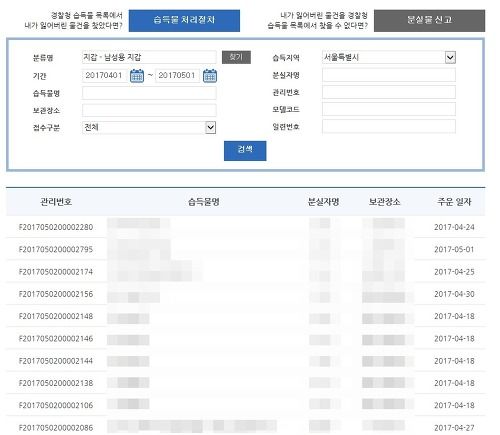The width and height of the screenshot is (500, 435).
Task: Select row F2017050200002146
Action: [x=245, y=338]
